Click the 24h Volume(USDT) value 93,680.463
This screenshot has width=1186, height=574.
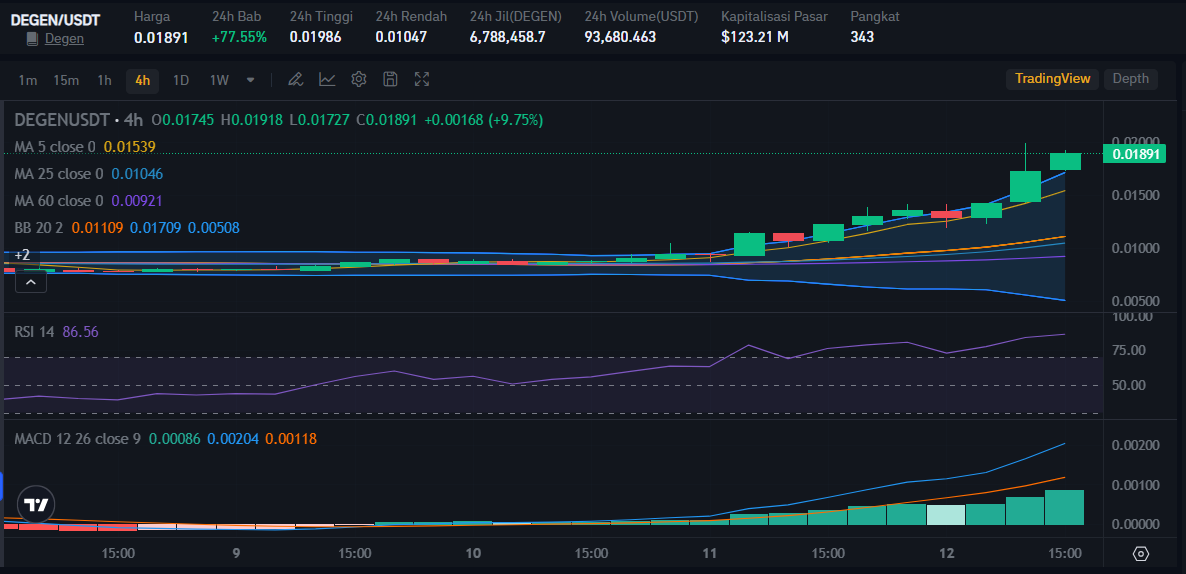(x=620, y=37)
